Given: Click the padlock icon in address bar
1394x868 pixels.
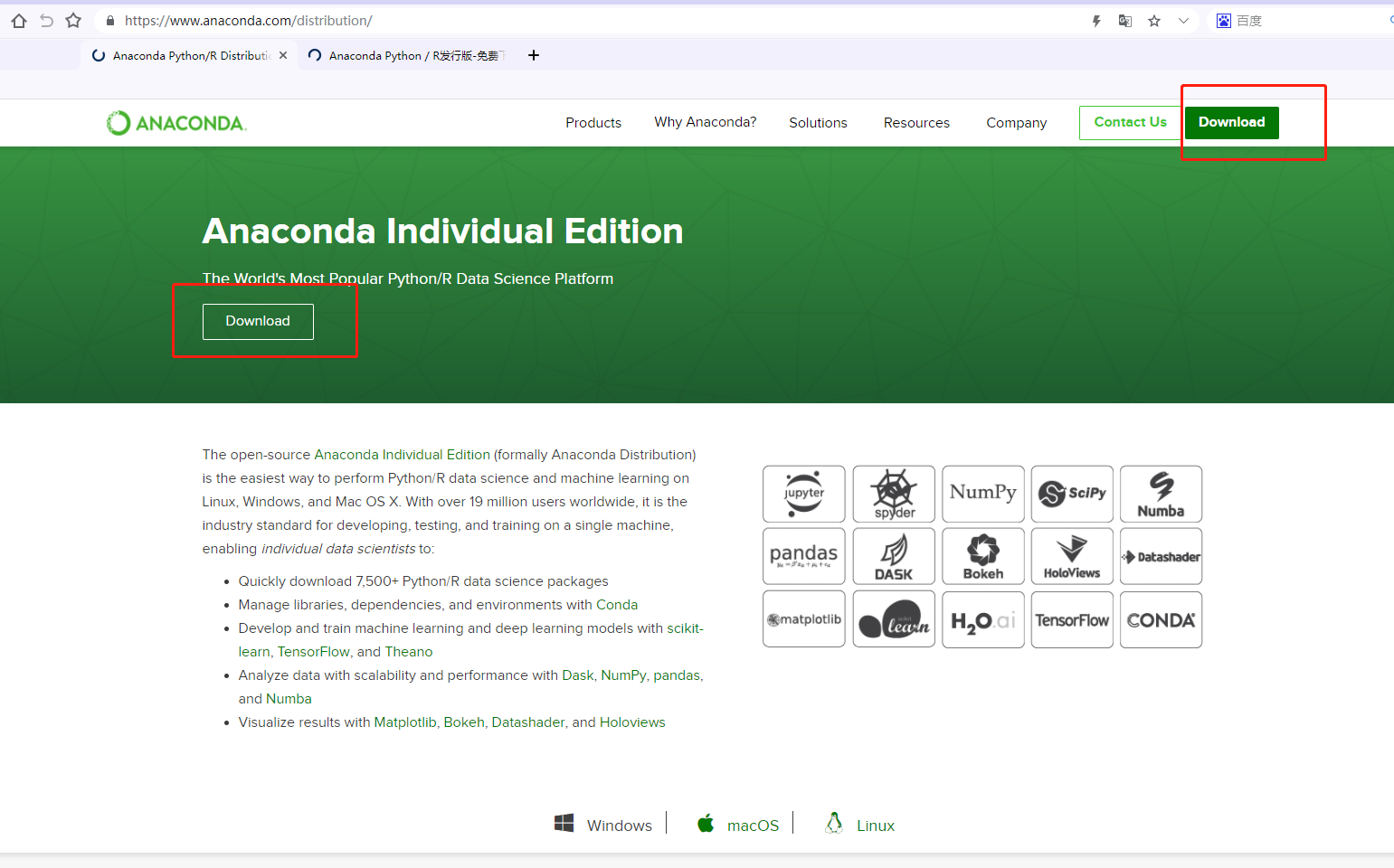Looking at the screenshot, I should point(110,21).
